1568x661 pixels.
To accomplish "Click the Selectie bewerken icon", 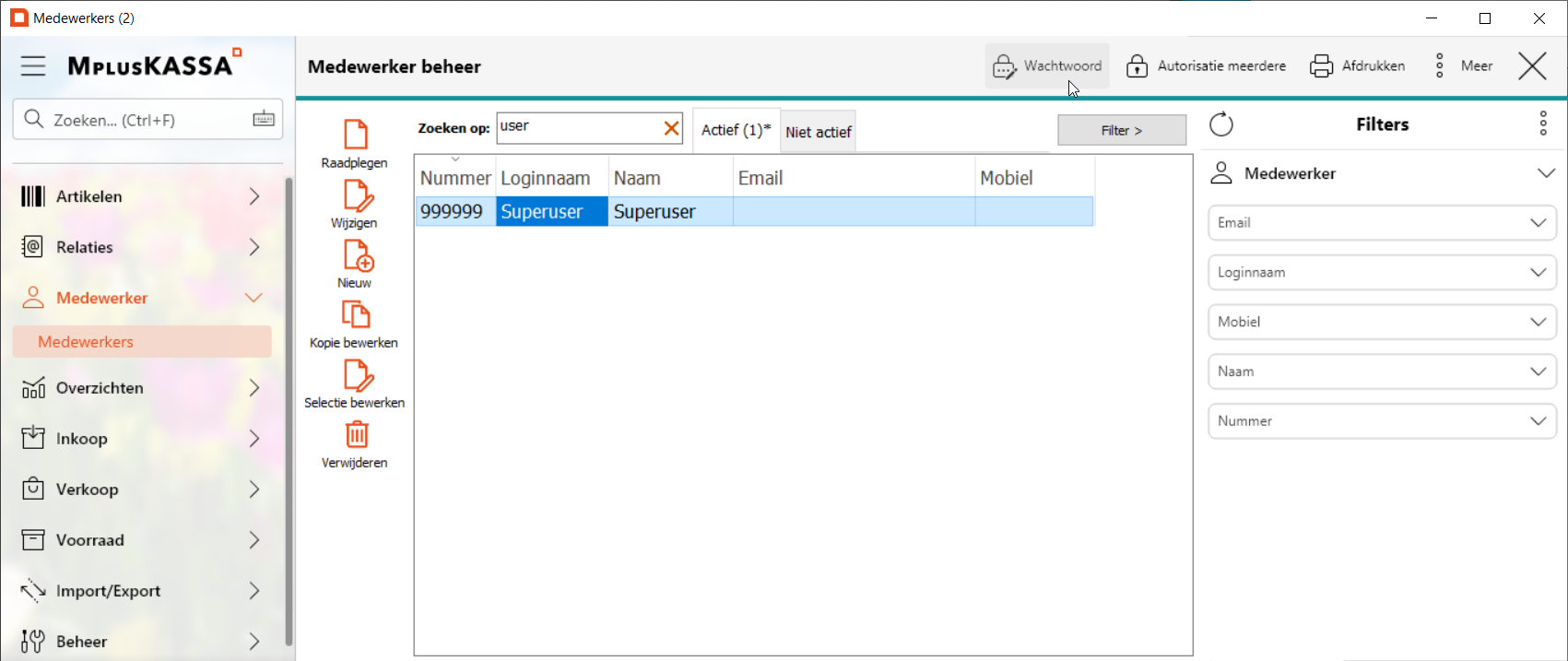I will (x=356, y=375).
